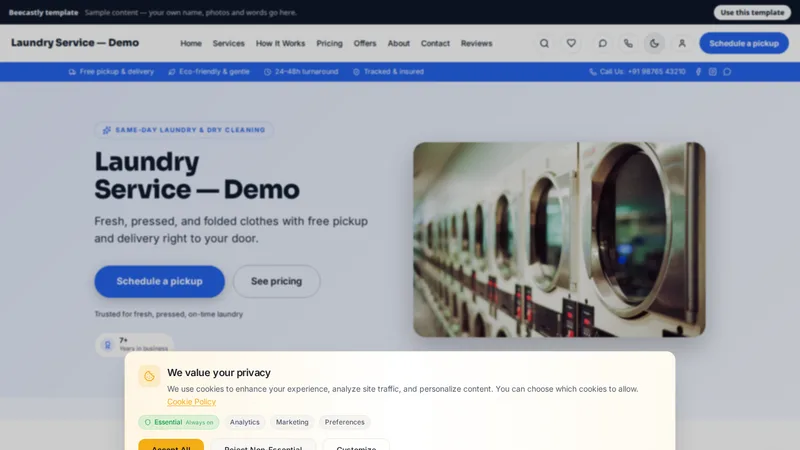The height and width of the screenshot is (450, 800).
Task: Open the heart favorites icon
Action: pyautogui.click(x=571, y=43)
